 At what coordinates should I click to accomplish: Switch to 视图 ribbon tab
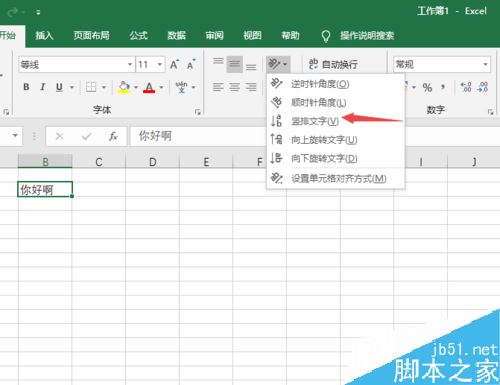(252, 35)
